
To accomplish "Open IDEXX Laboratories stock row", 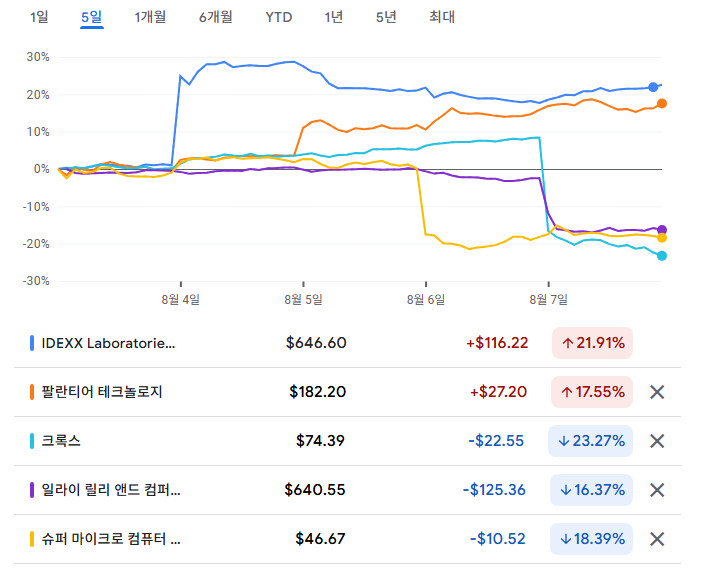I will click(x=347, y=343).
